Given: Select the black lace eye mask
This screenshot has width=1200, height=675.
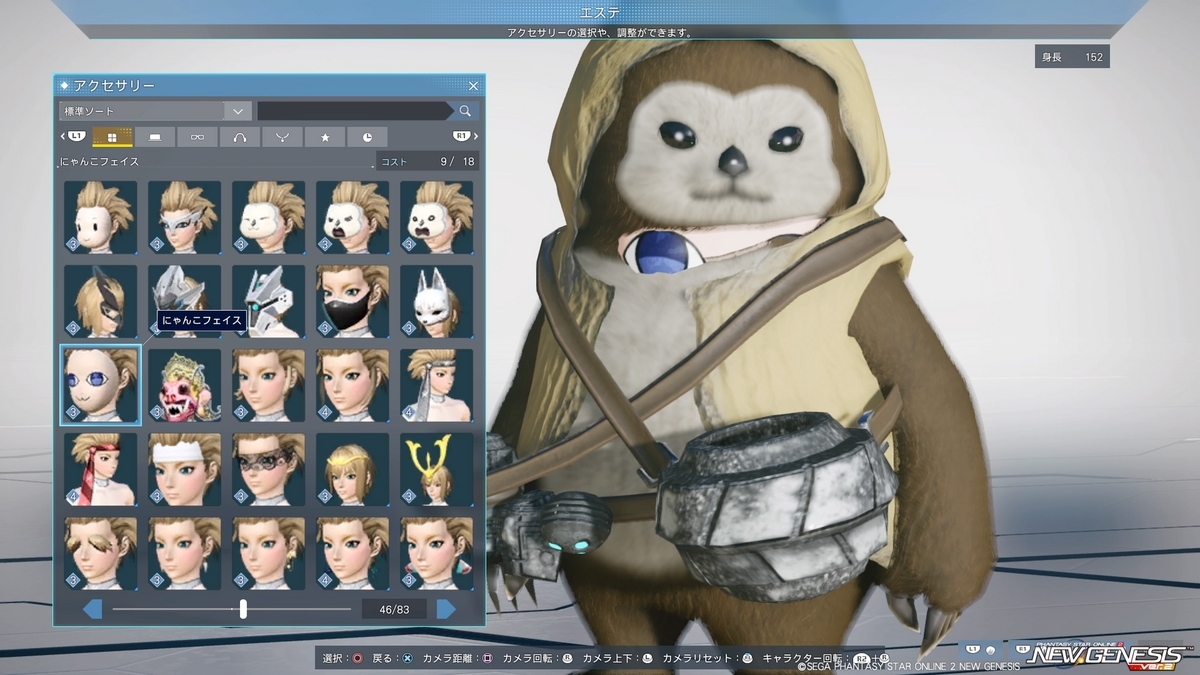Looking at the screenshot, I should tap(269, 469).
